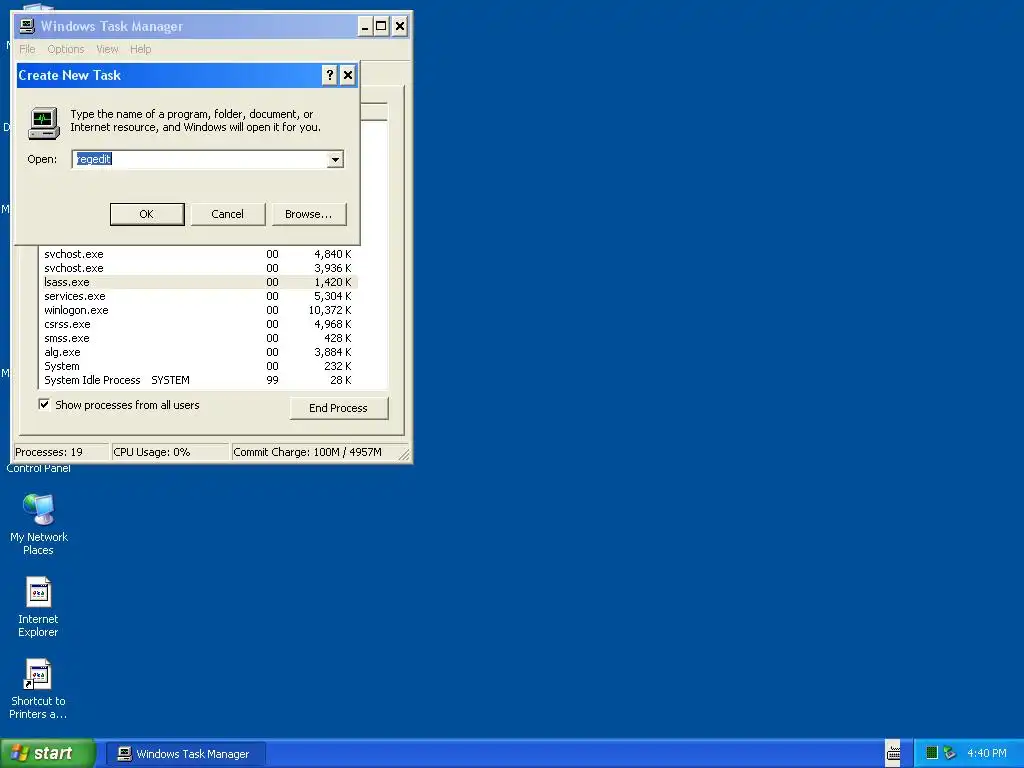
Task: Click the resize grip of Task Manager
Action: coord(404,454)
